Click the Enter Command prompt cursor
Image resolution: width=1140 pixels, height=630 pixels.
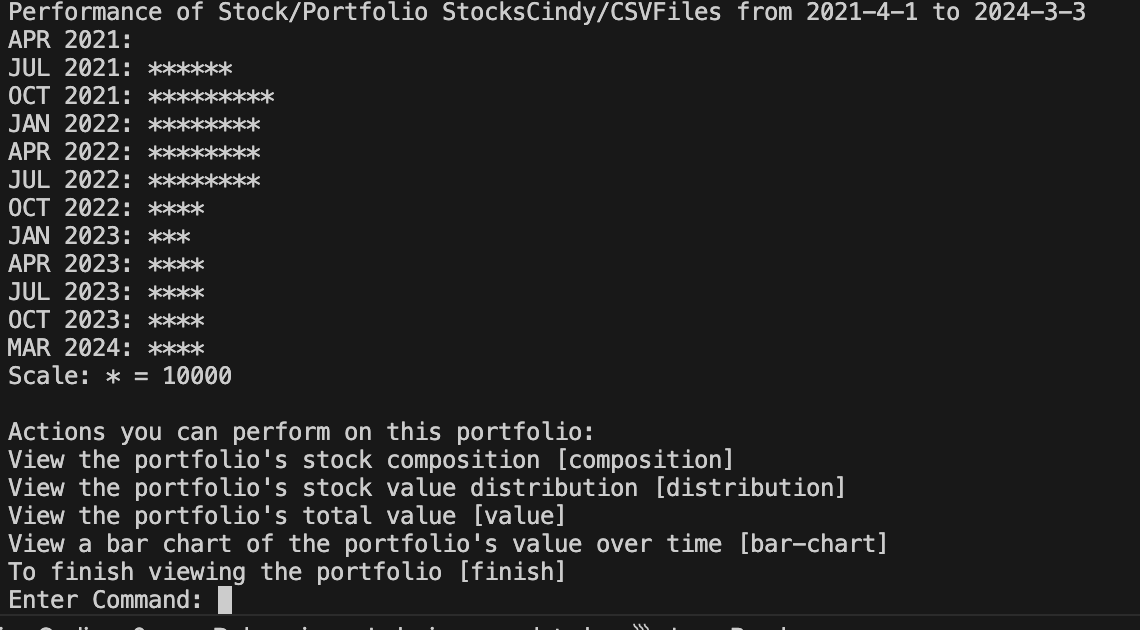click(225, 600)
